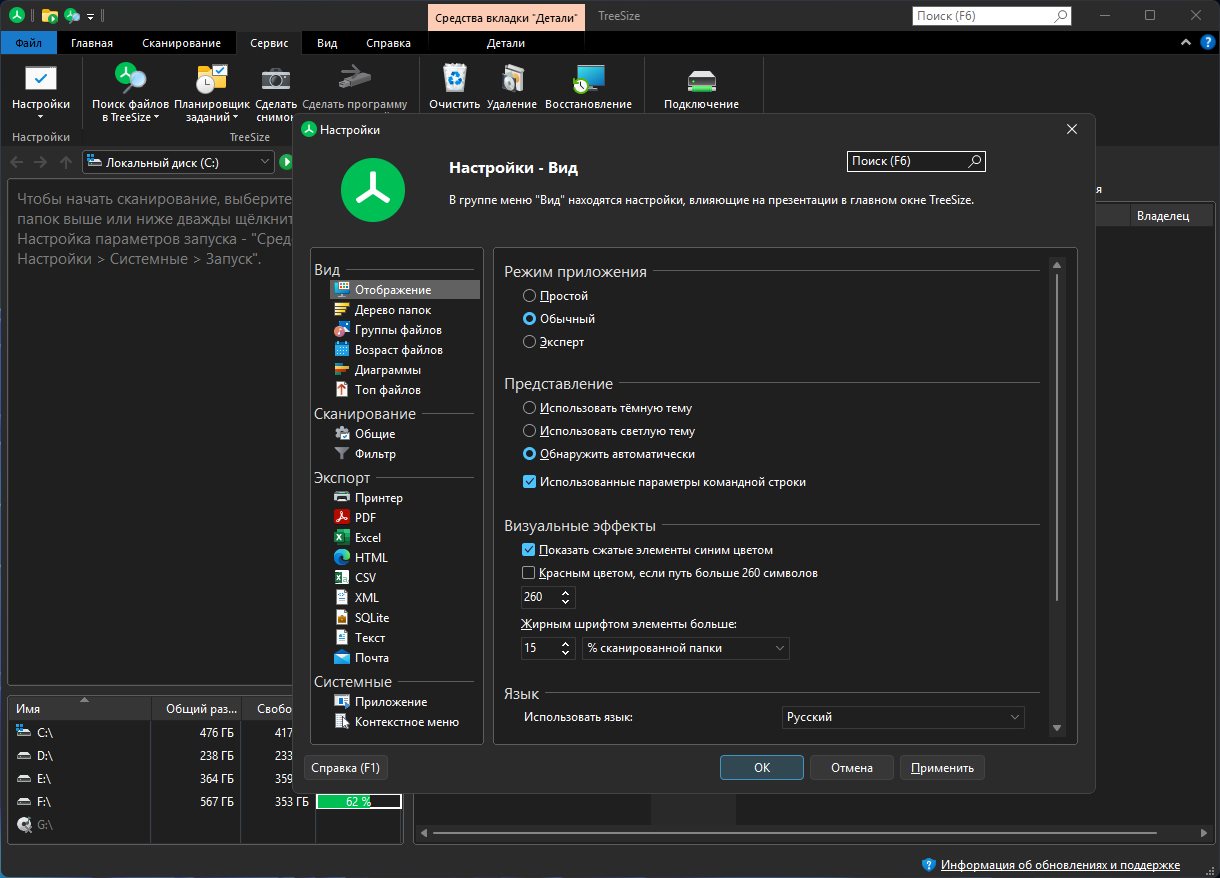Choose Использовать тёмную тему option

[x=530, y=408]
